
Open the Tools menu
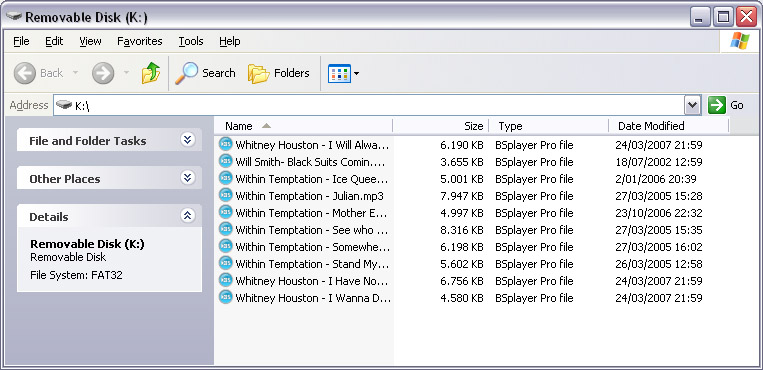(191, 41)
